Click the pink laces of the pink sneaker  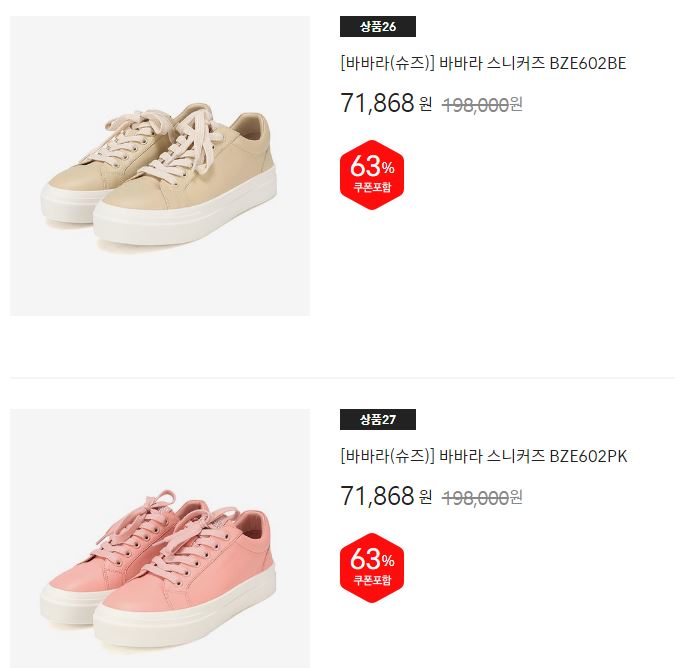point(164,534)
